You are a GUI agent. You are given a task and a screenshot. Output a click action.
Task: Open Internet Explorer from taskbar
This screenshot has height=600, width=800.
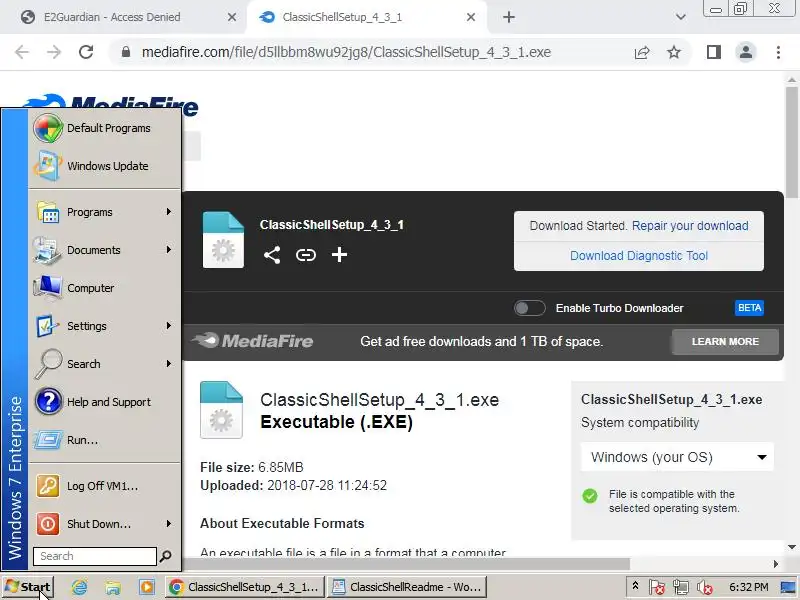click(79, 587)
